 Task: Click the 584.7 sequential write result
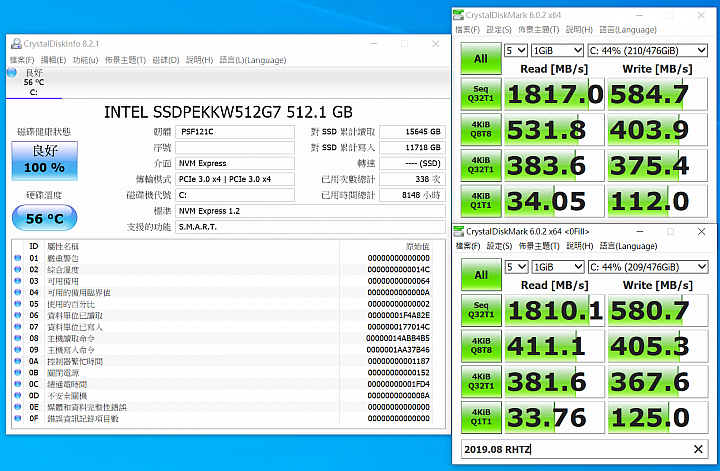tap(658, 94)
